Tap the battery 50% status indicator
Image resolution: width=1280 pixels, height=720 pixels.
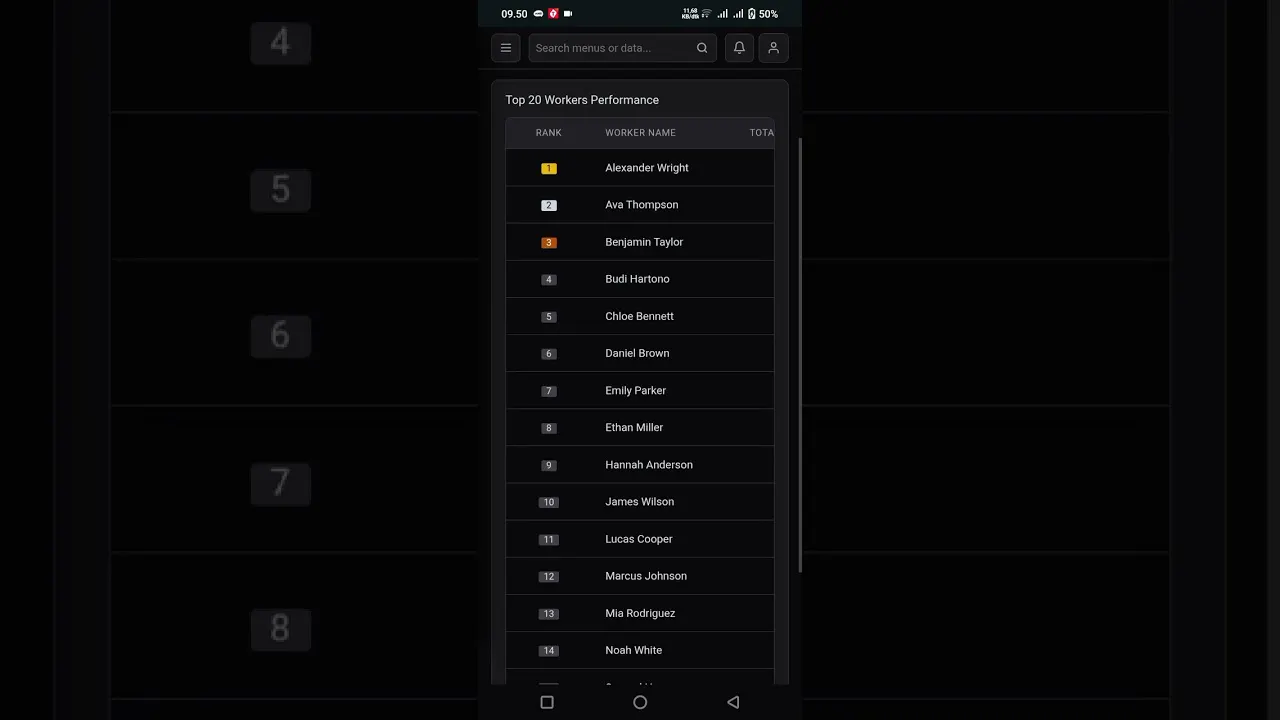pos(763,14)
